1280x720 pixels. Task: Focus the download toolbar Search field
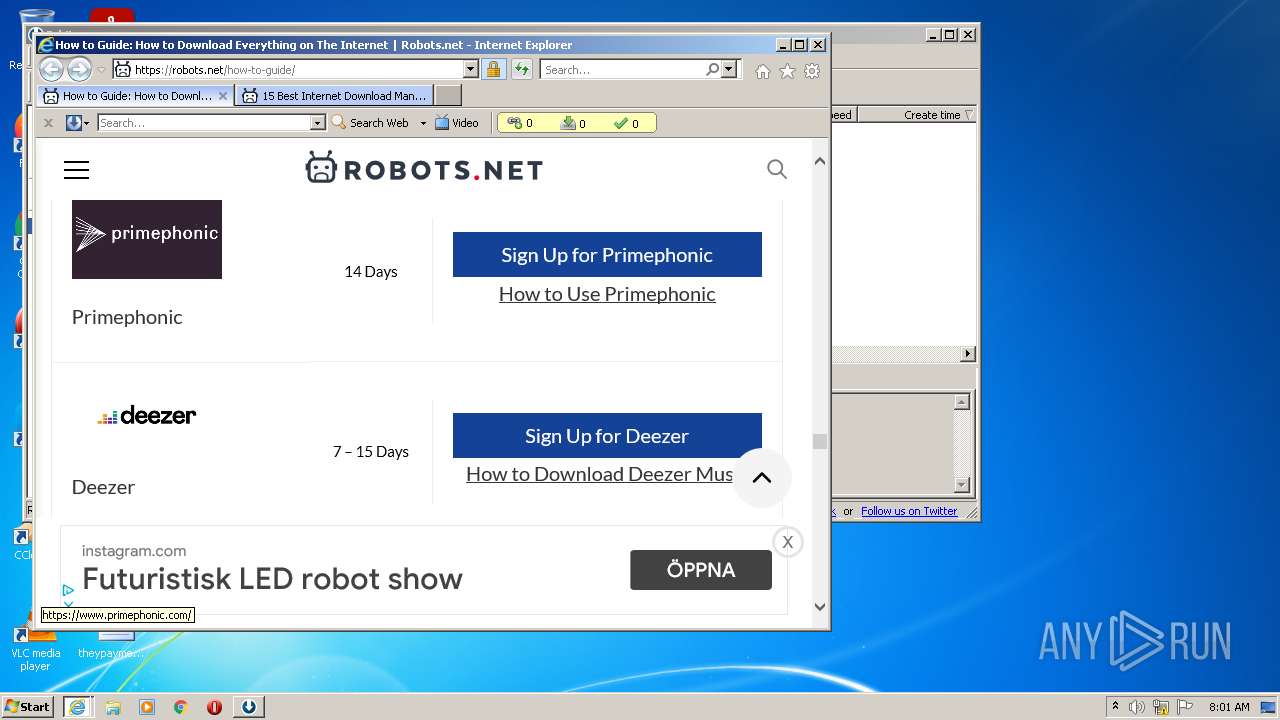[x=205, y=123]
